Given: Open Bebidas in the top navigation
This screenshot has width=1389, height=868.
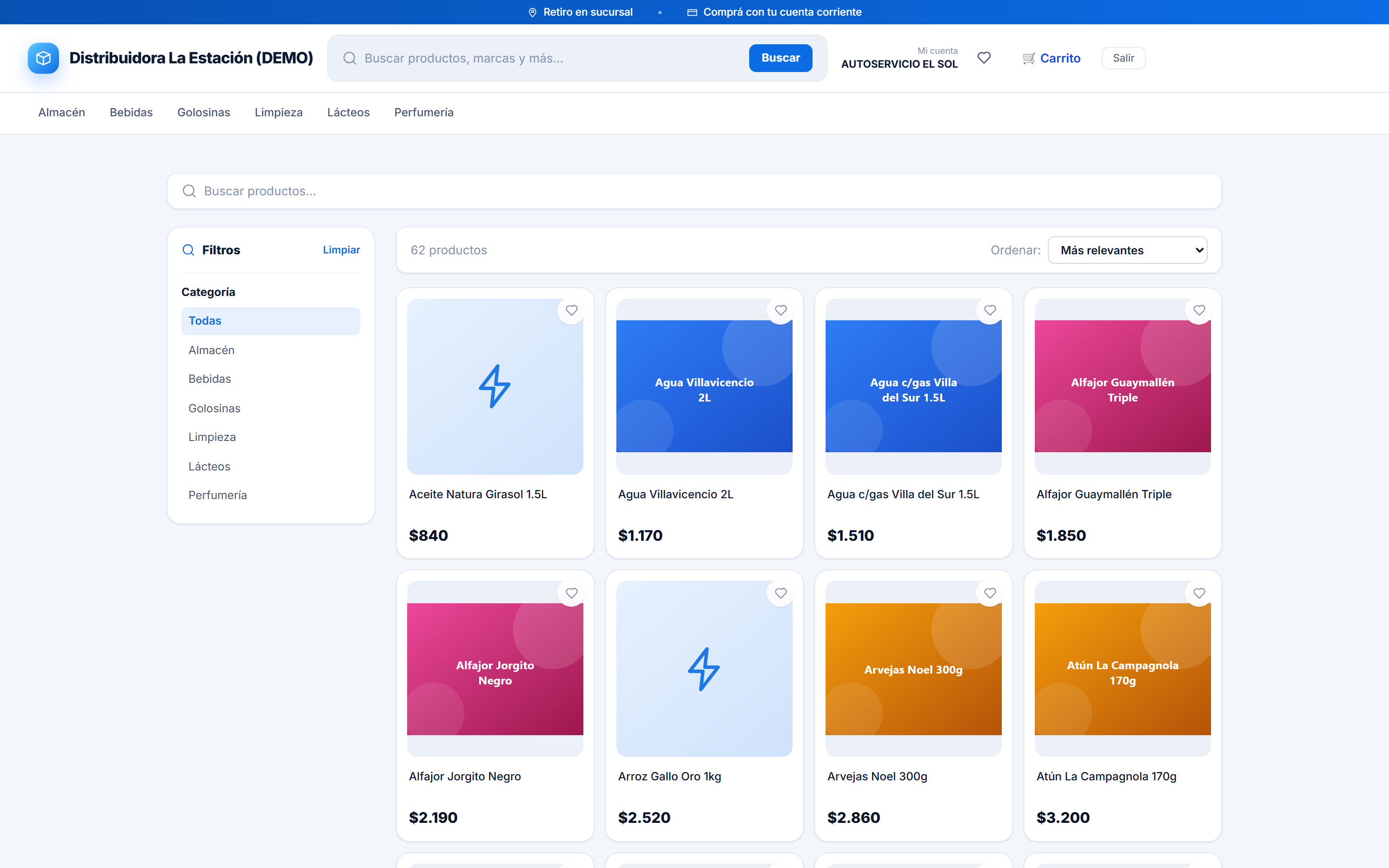Looking at the screenshot, I should tap(131, 112).
